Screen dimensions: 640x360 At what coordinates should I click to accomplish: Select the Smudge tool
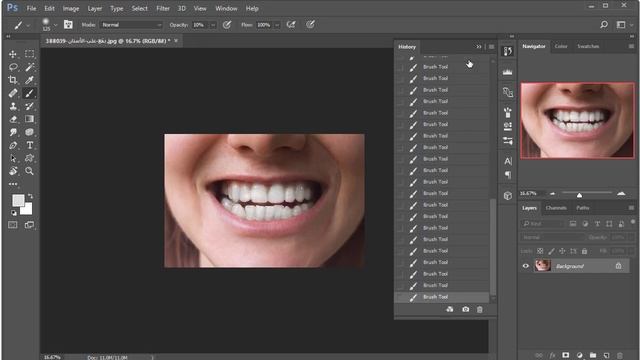(13, 132)
